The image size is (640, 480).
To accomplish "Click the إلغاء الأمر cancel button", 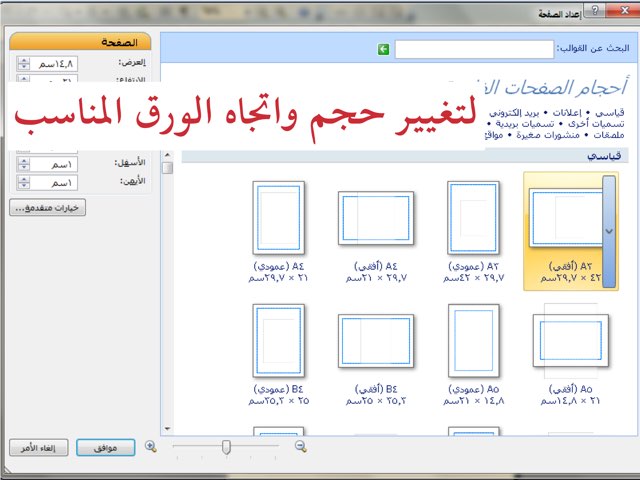I will 39,448.
